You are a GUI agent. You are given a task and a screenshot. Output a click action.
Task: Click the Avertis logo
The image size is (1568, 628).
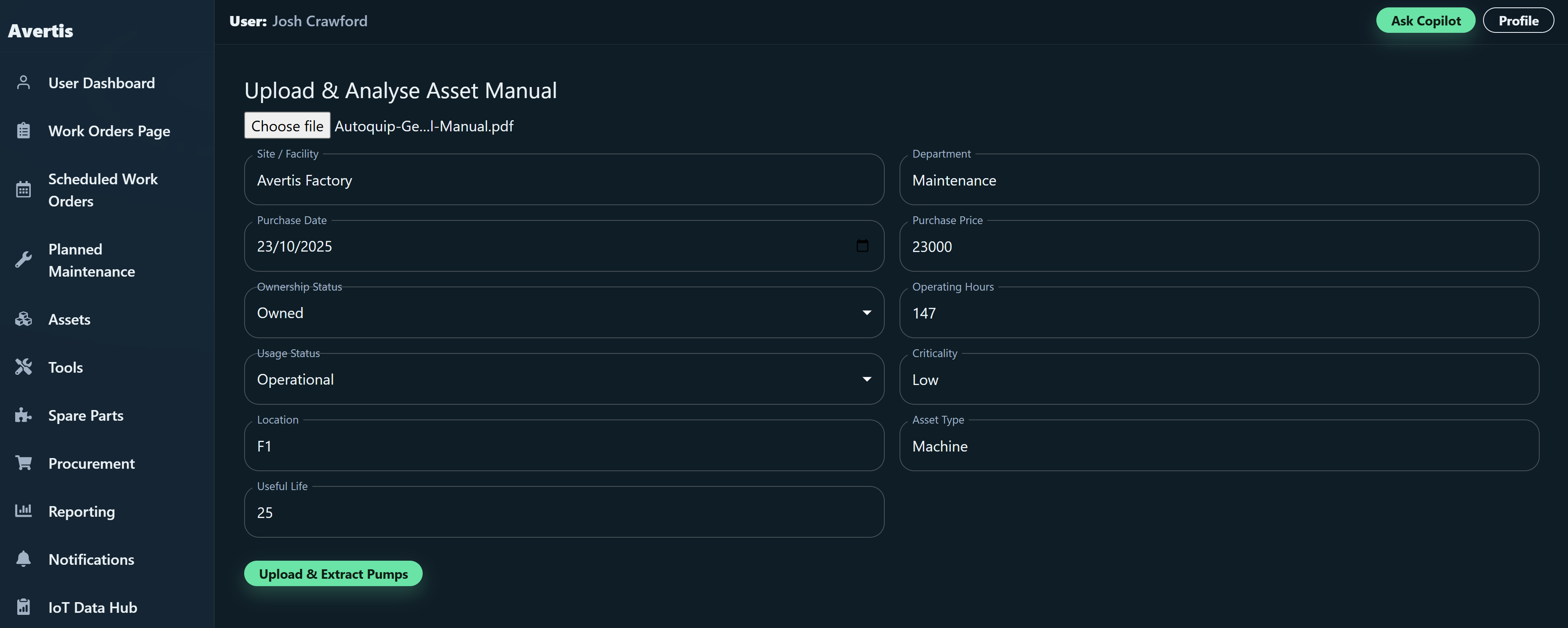coord(40,30)
